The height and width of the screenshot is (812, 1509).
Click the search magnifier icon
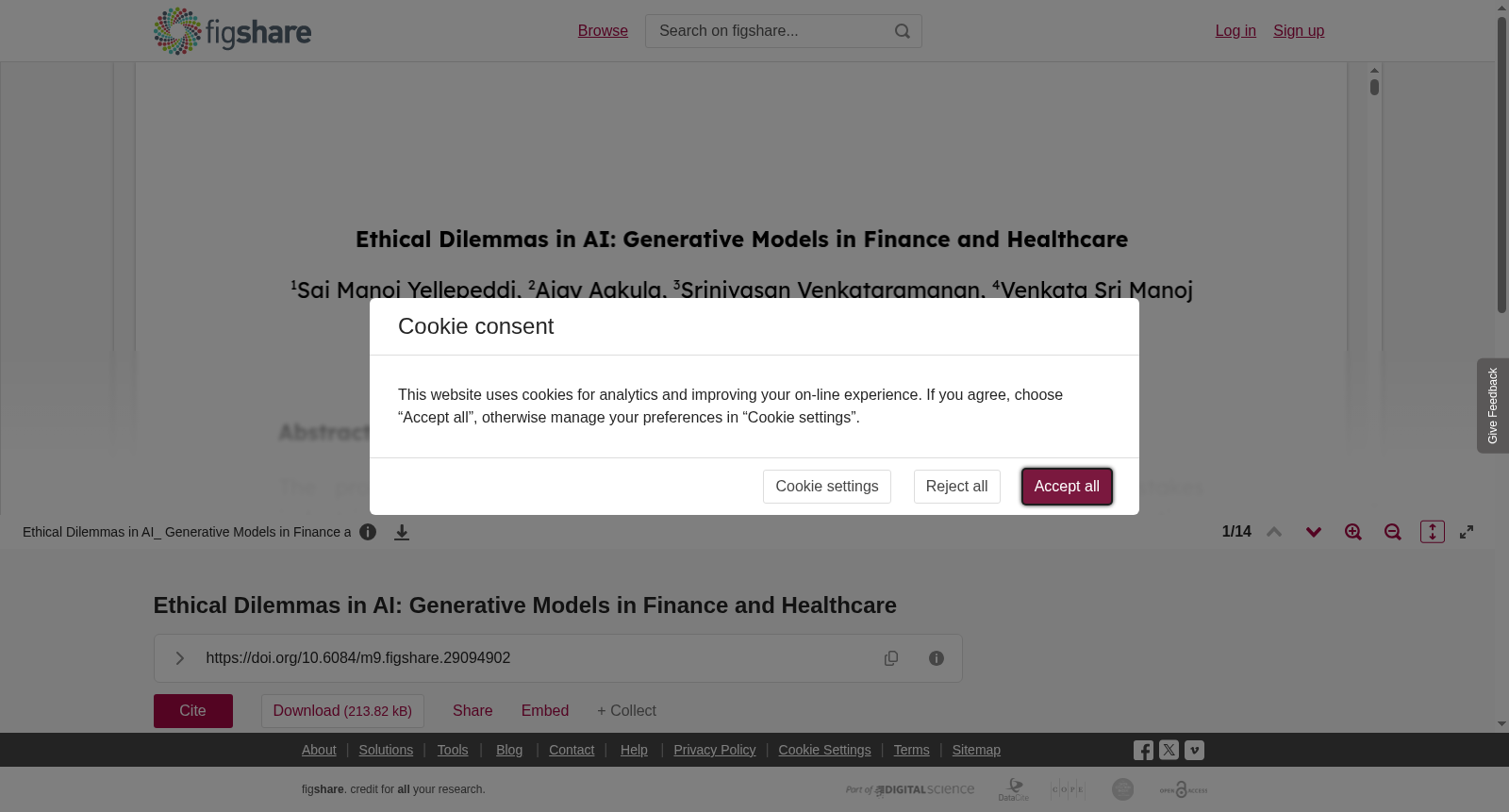pos(903,31)
